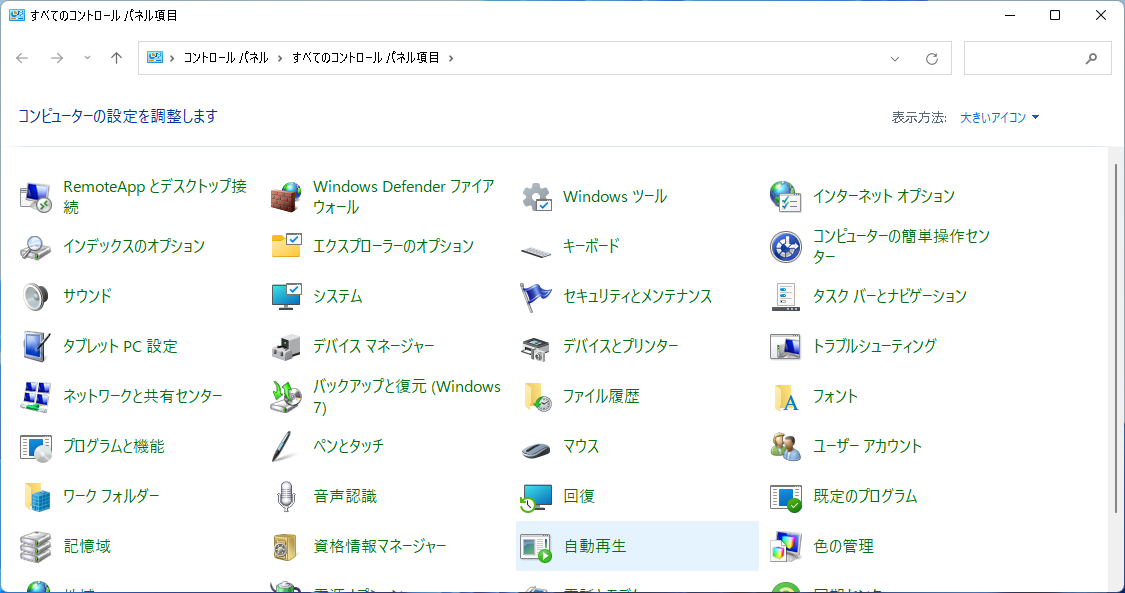The image size is (1125, 593).
Task: Open the コンピューターの簡単操作センター icon
Action: (x=786, y=247)
